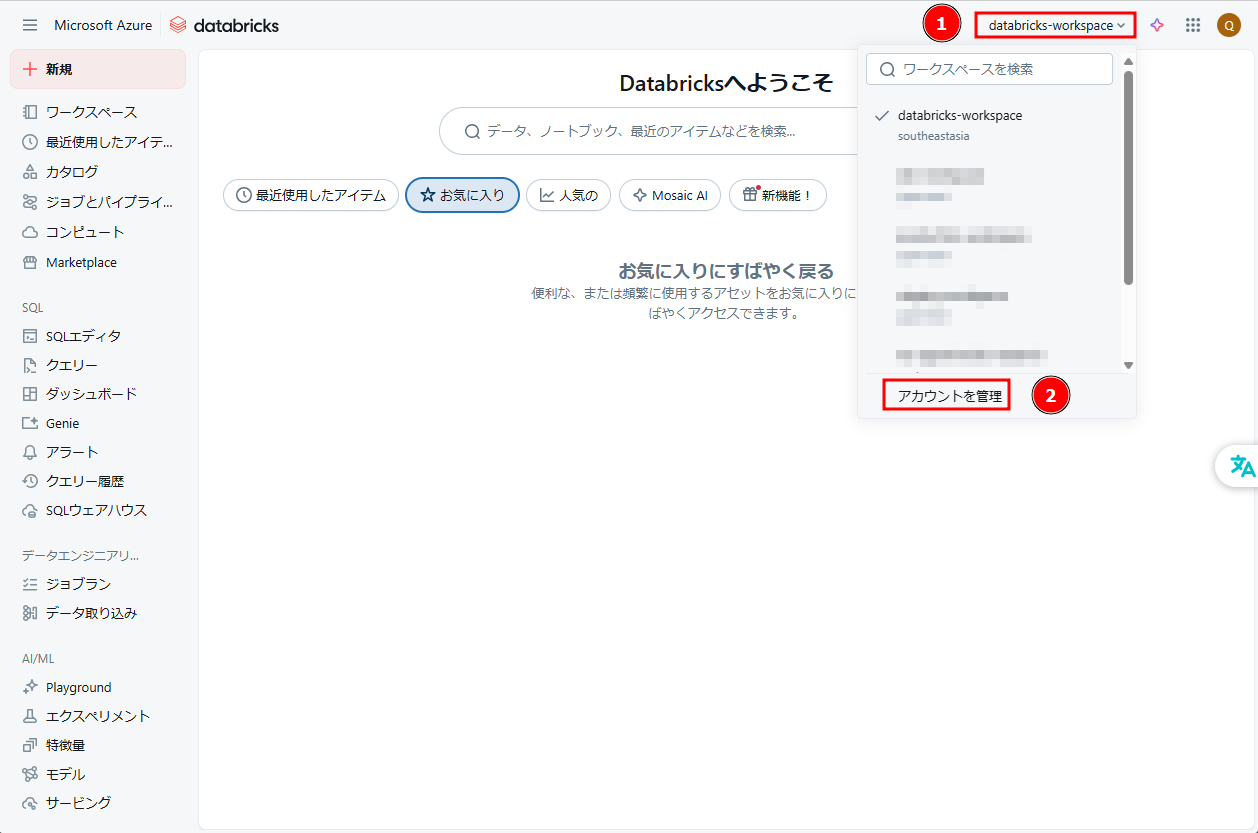The width and height of the screenshot is (1258, 833).
Task: Expand the databricks-workspace switcher dropdown
Action: [1055, 25]
